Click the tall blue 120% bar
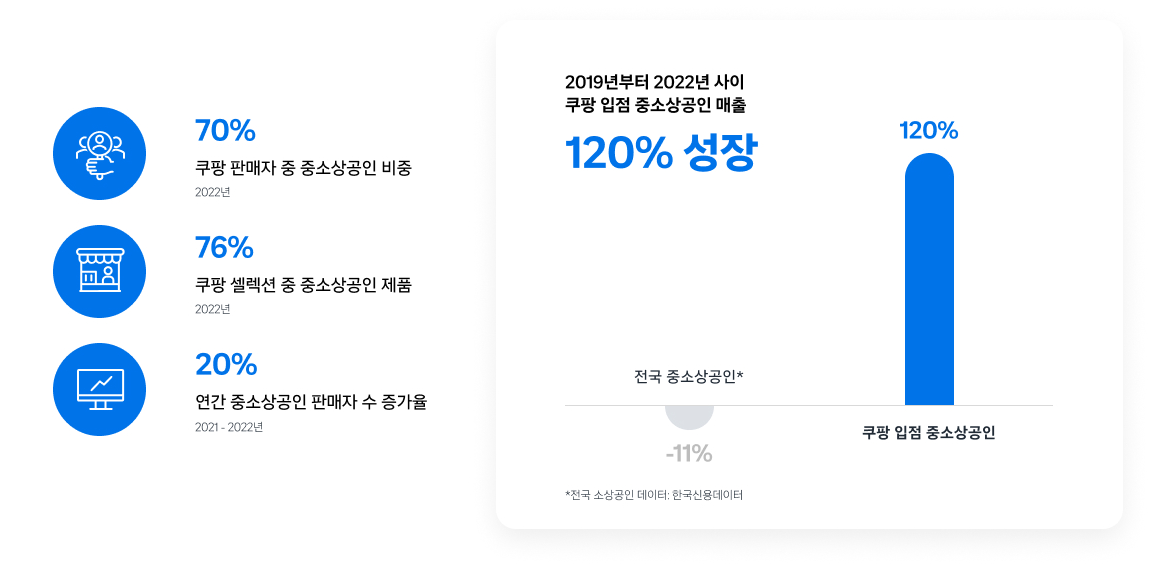Screen dimensions: 1153x569 tap(929, 279)
